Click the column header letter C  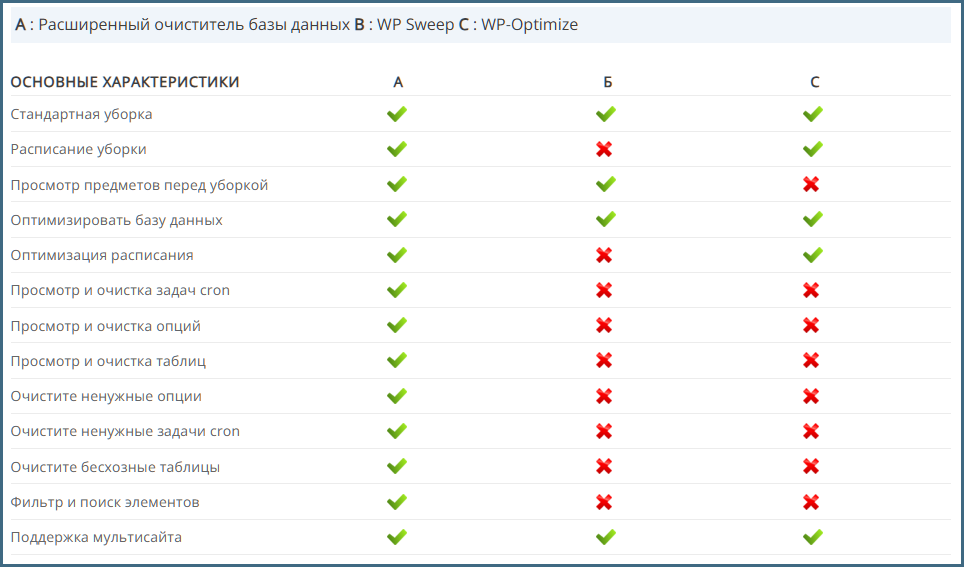click(x=815, y=82)
